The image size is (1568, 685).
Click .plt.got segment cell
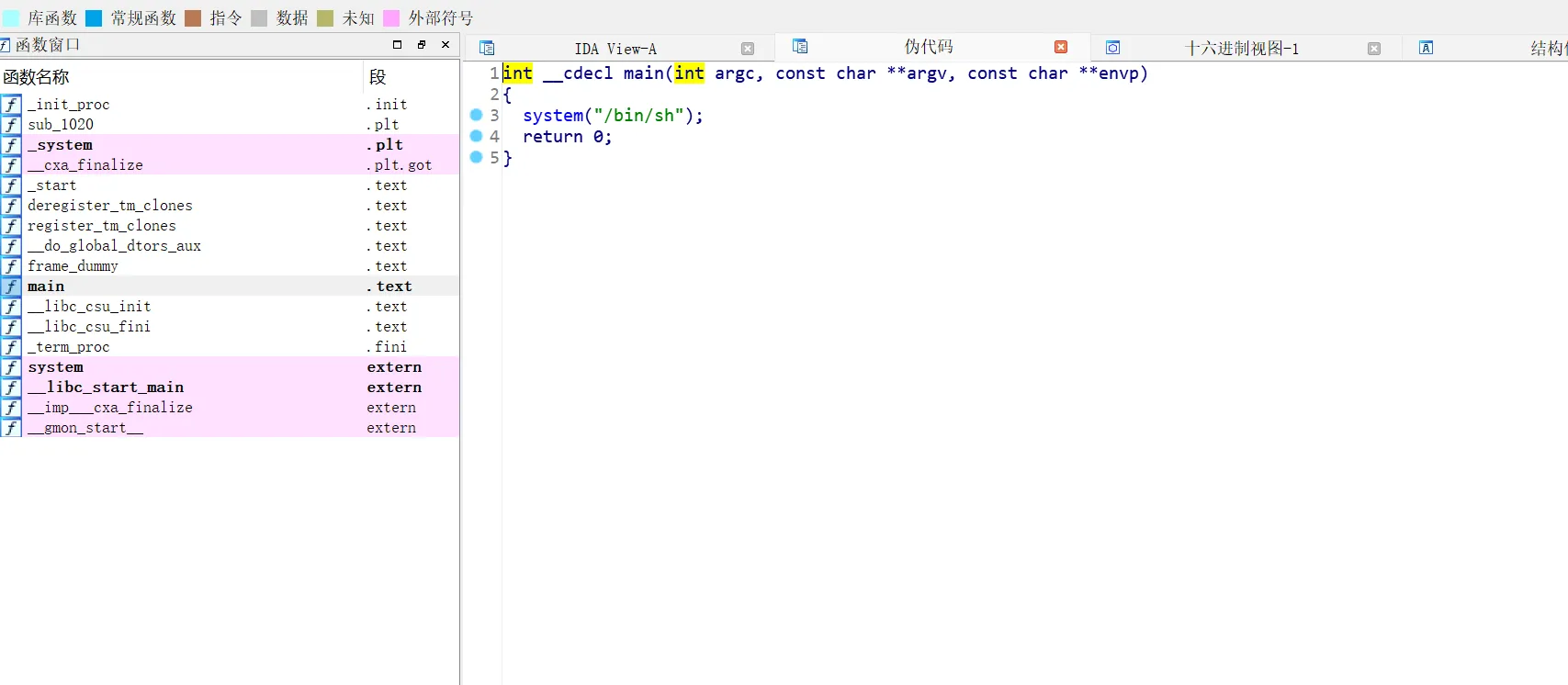click(400, 165)
